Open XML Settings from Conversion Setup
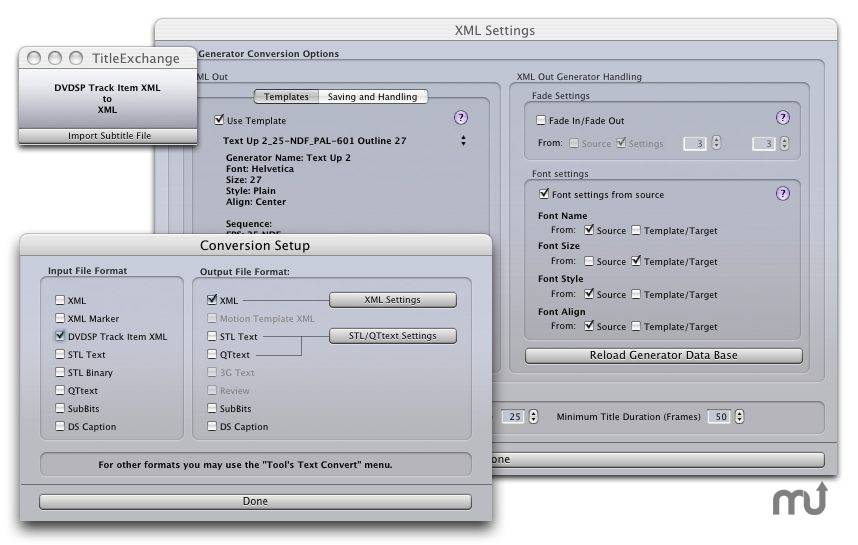The height and width of the screenshot is (545, 858). pyautogui.click(x=392, y=300)
